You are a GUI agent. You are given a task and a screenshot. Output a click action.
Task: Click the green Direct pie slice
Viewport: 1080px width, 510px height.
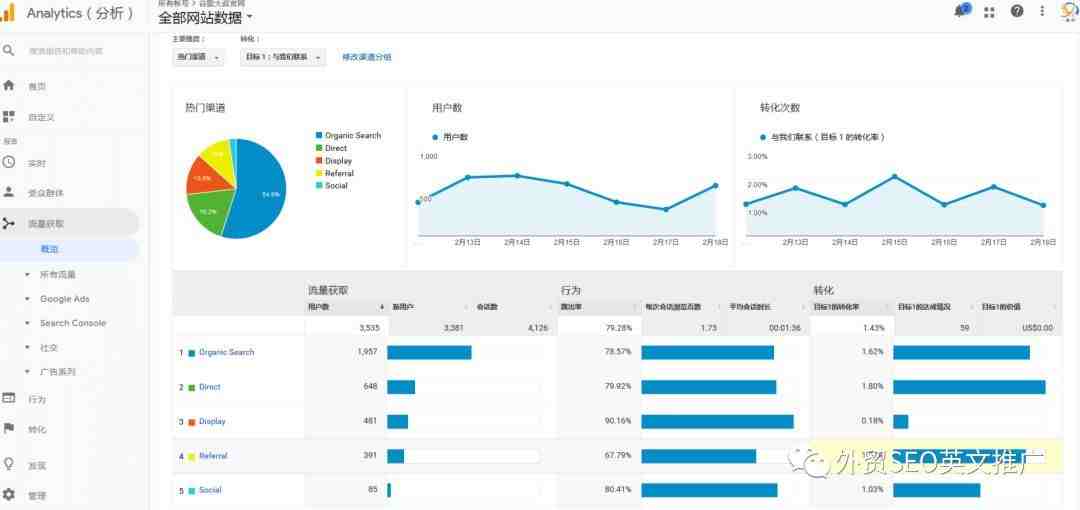point(208,212)
